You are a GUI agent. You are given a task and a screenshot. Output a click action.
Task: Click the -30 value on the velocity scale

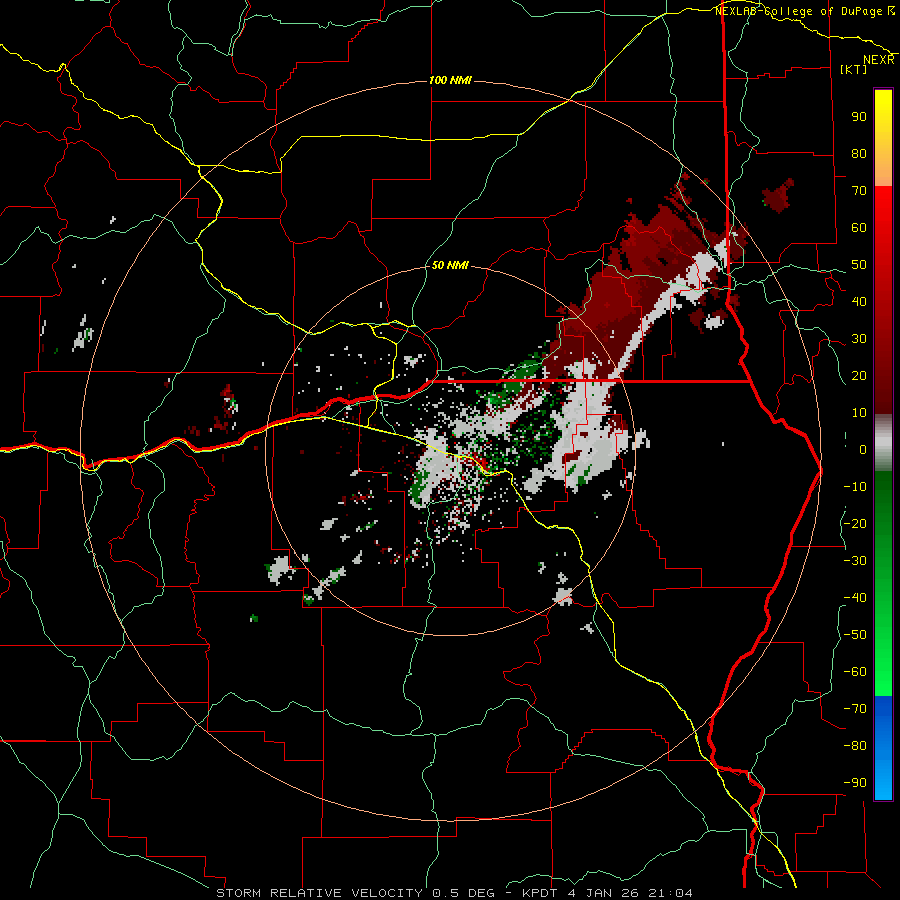855,561
